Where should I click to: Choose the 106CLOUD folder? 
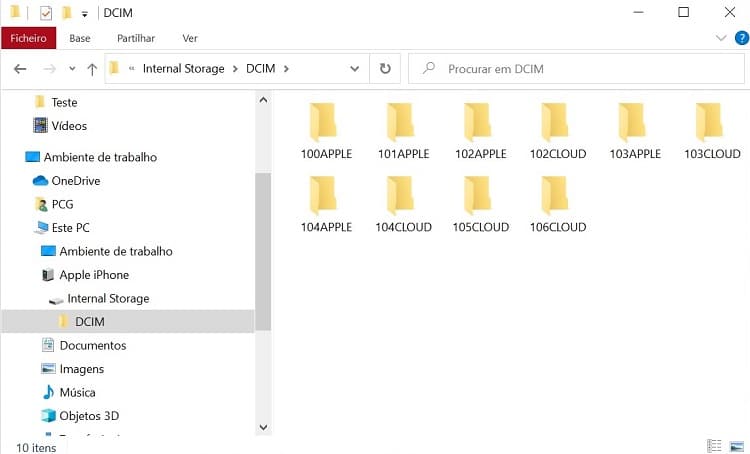(x=558, y=205)
